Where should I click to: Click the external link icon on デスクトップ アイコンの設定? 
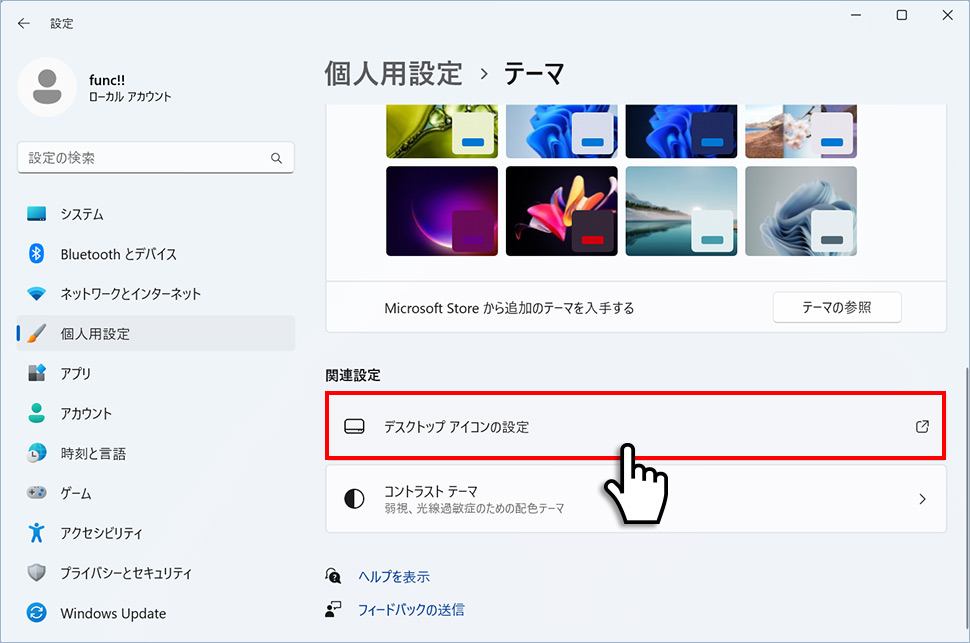(922, 426)
